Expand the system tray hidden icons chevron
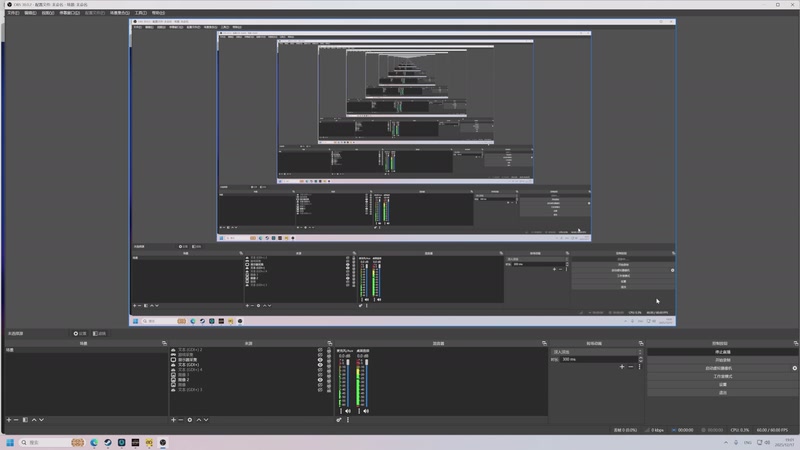Screen dimensions: 800x450 [726, 443]
